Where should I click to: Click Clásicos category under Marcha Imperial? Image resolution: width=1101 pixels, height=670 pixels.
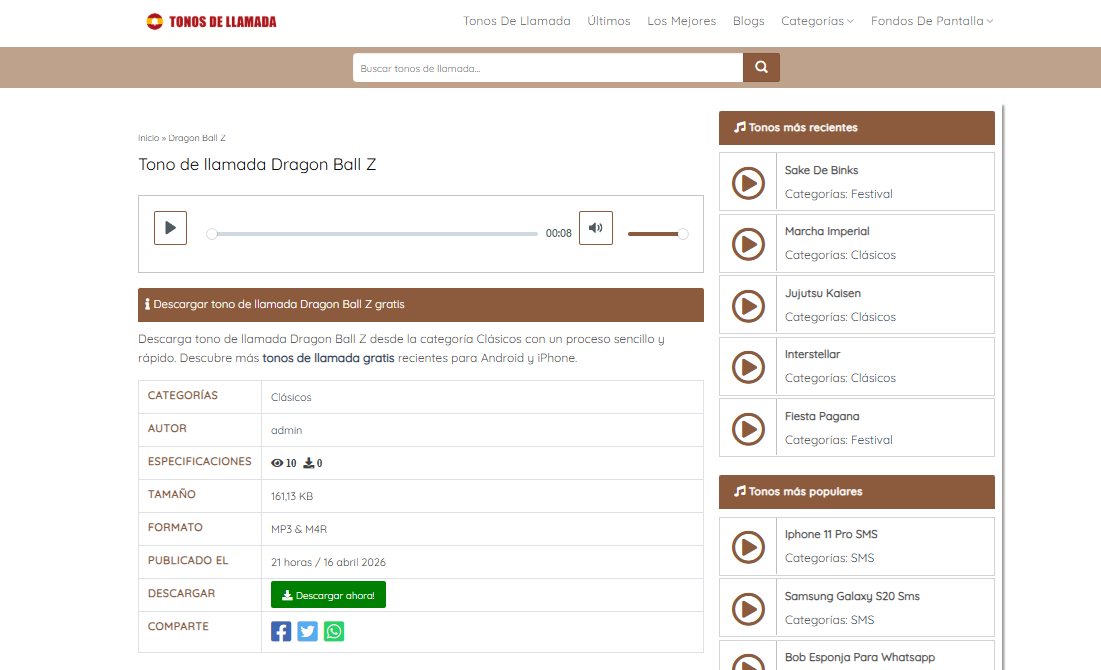(873, 256)
